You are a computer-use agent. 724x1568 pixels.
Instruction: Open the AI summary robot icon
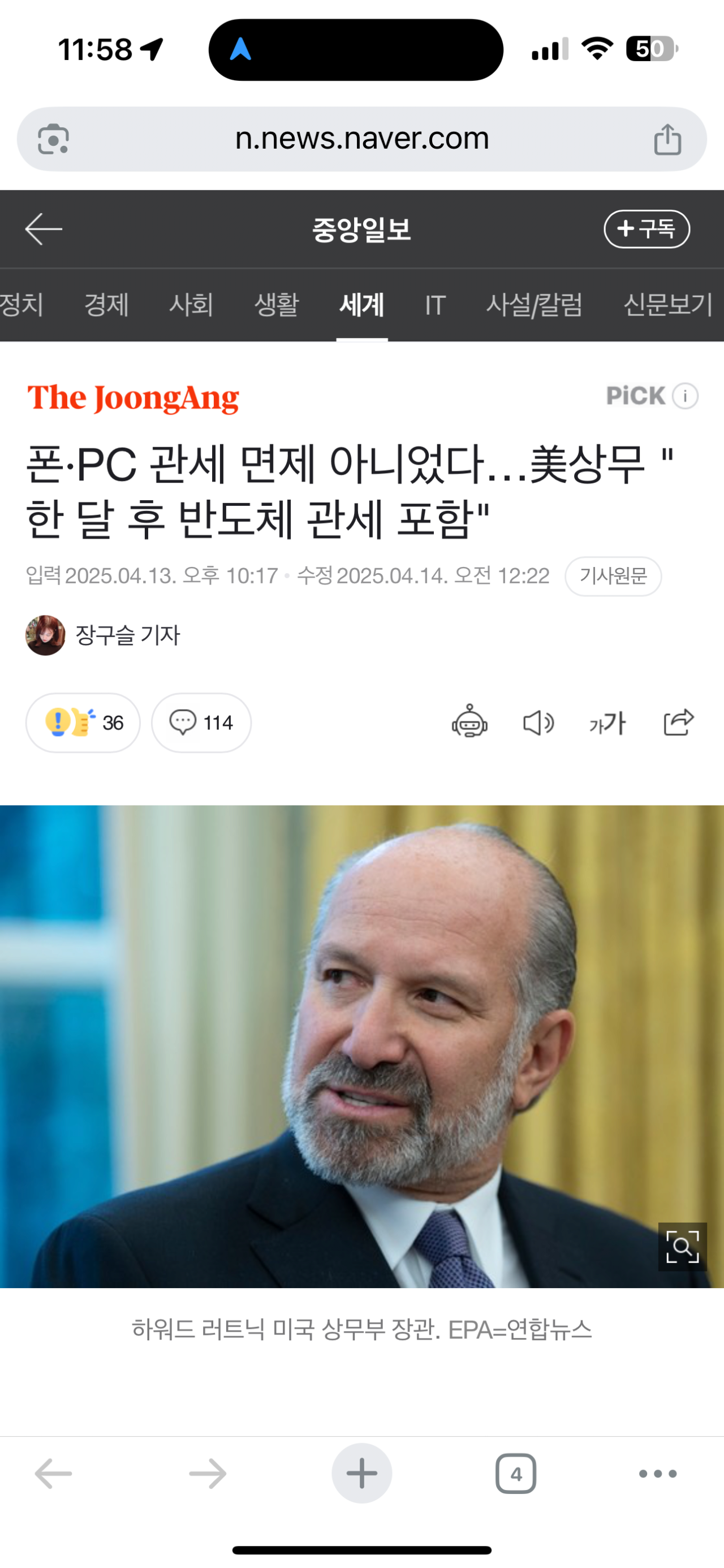pyautogui.click(x=469, y=722)
